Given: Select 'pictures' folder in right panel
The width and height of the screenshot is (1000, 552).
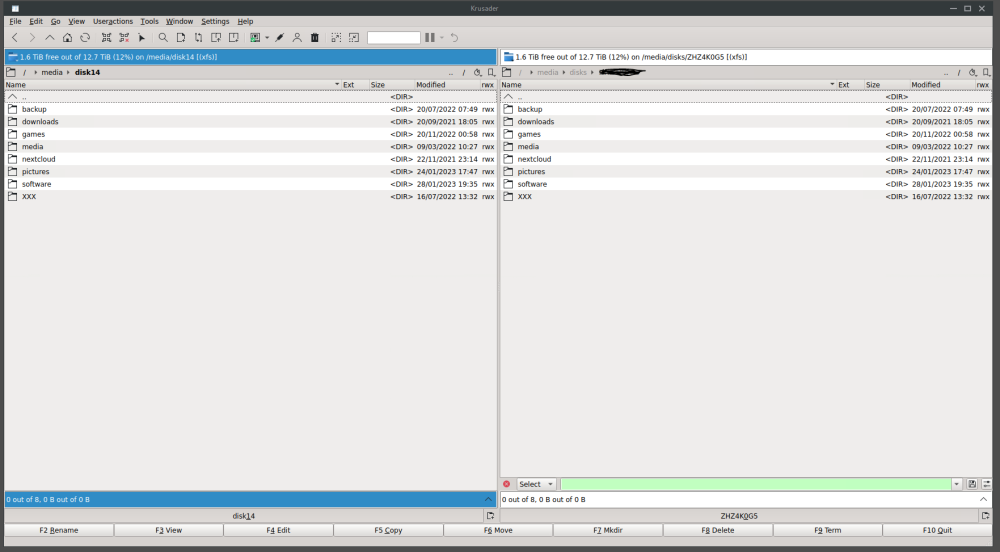Looking at the screenshot, I should tap(746, 171).
